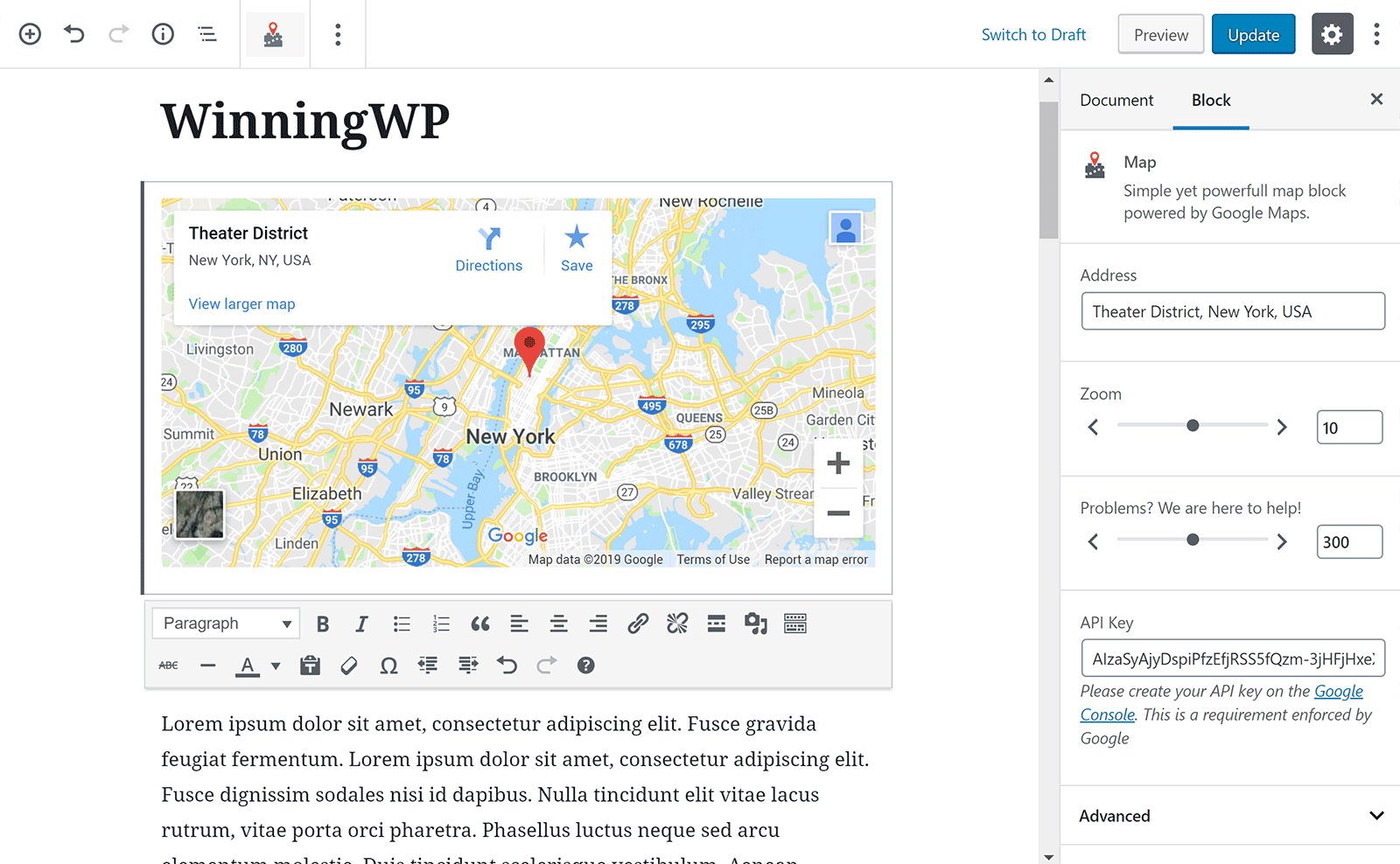Click the Preview button
The image size is (1400, 864).
click(1161, 35)
